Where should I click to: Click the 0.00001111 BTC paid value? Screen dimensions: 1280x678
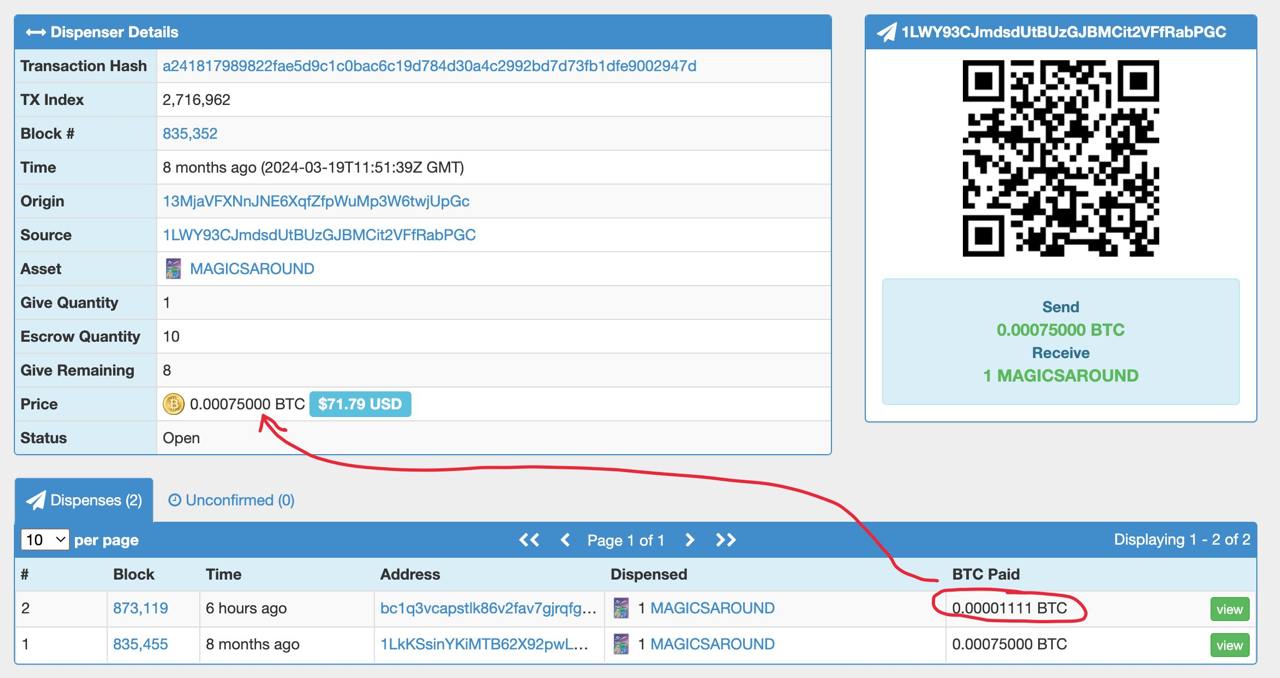(x=1010, y=608)
